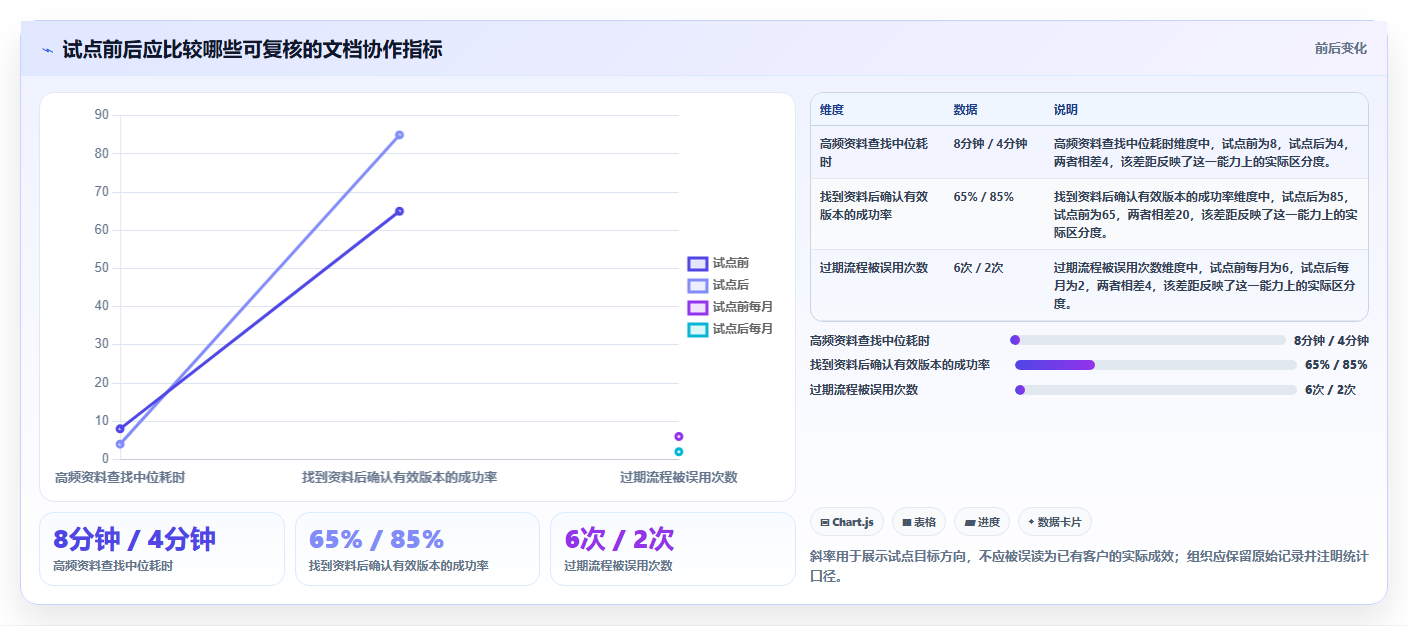The image size is (1408, 626).
Task: Open the 6次 / 2次 data card
Action: click(x=672, y=549)
